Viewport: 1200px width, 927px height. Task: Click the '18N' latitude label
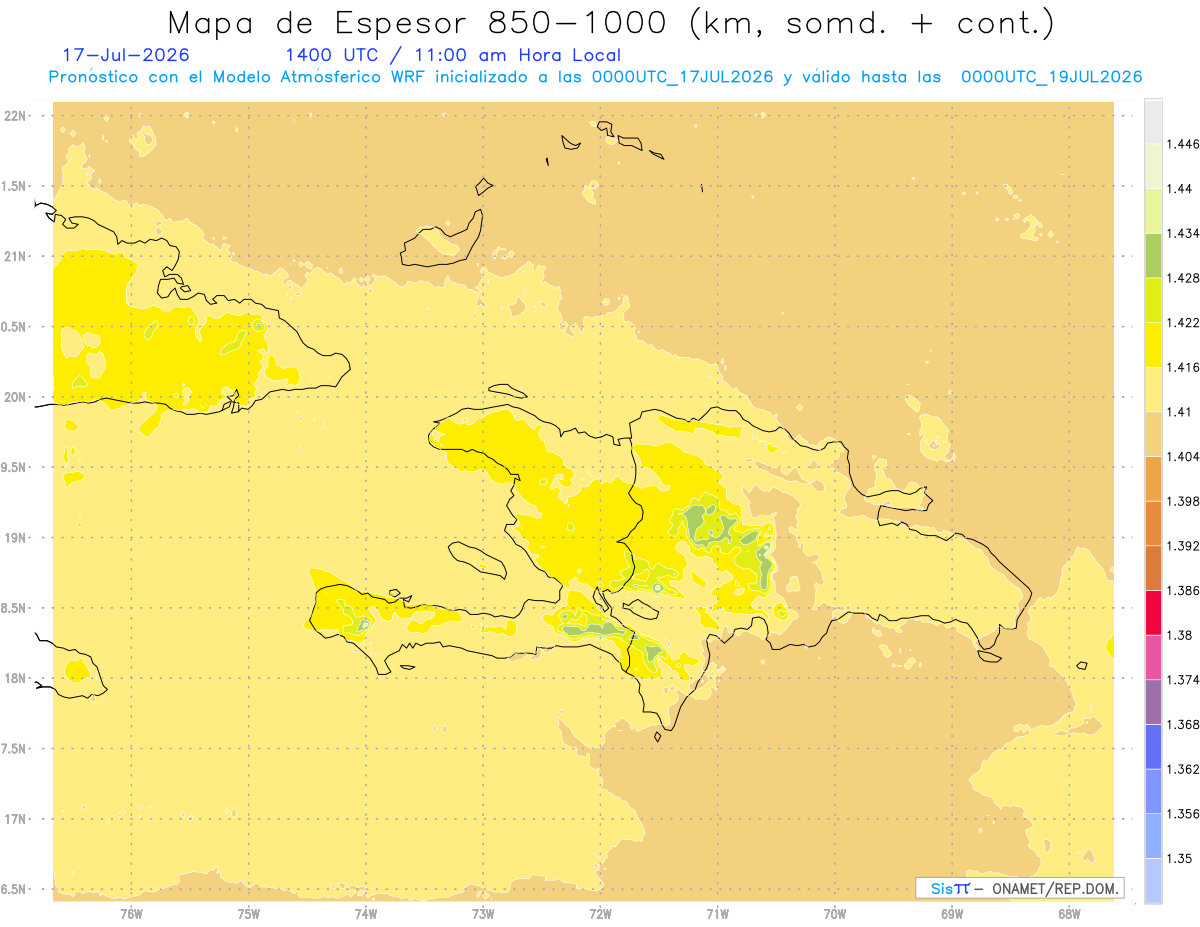coord(16,679)
